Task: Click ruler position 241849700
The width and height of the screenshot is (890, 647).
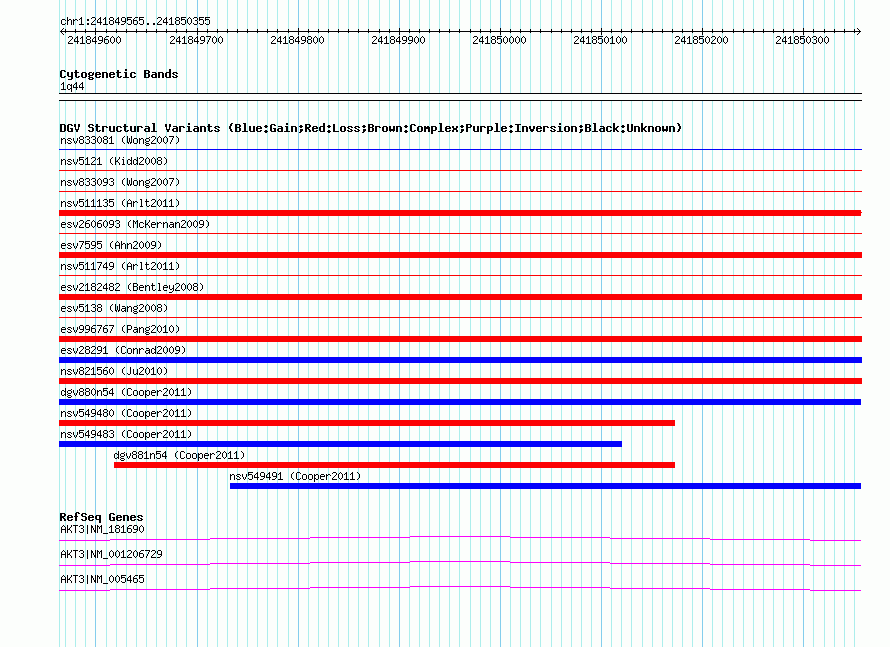Action: coord(196,40)
